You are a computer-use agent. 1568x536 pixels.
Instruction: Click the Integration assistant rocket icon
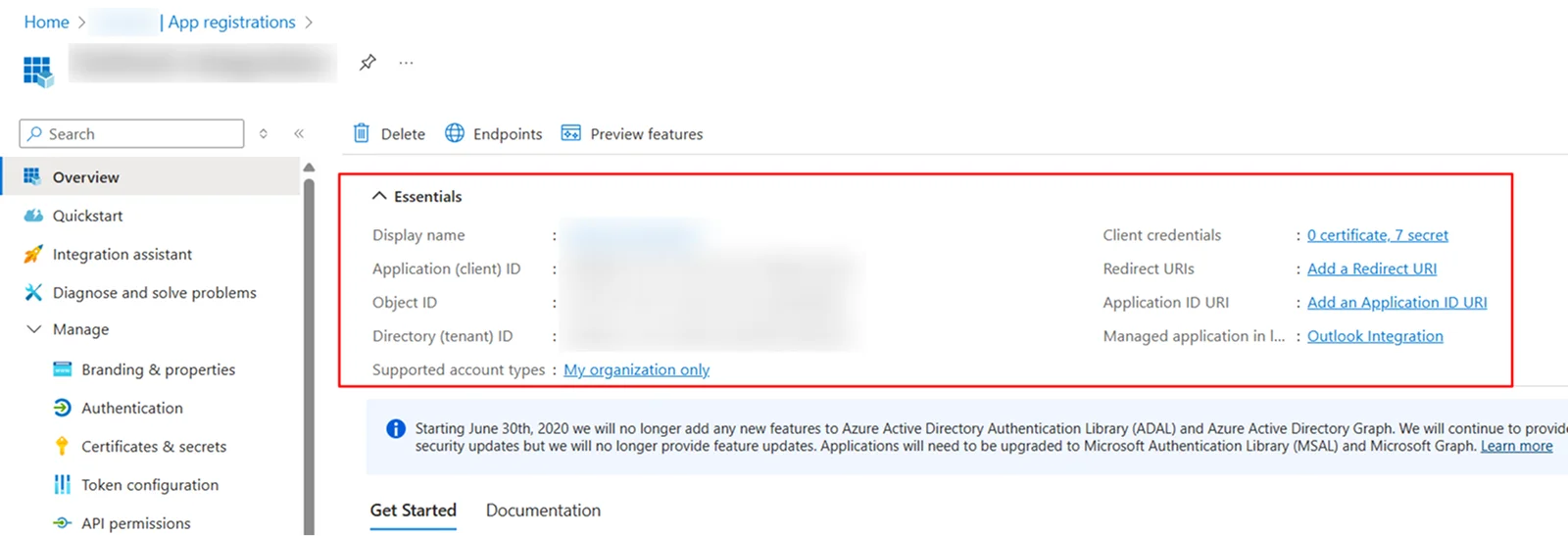tap(33, 254)
